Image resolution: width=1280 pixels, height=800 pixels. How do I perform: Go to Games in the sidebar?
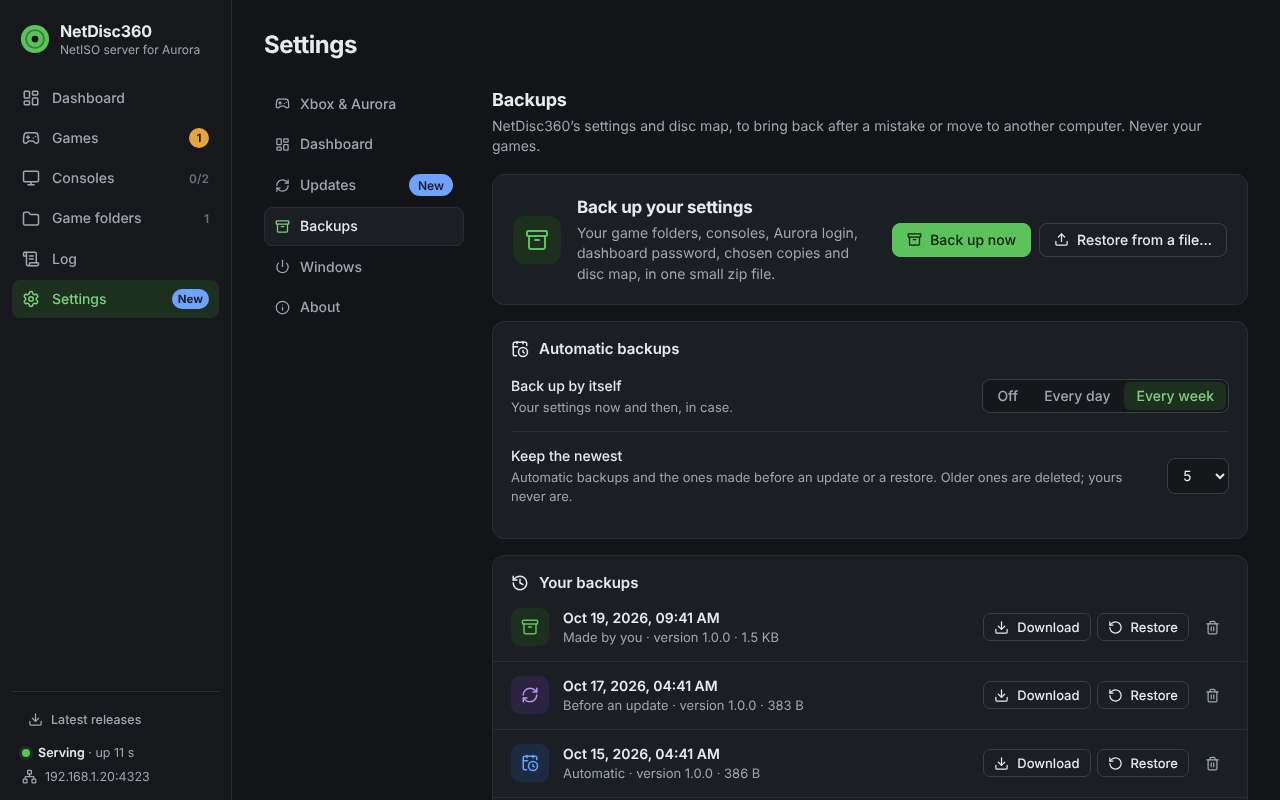pos(115,138)
